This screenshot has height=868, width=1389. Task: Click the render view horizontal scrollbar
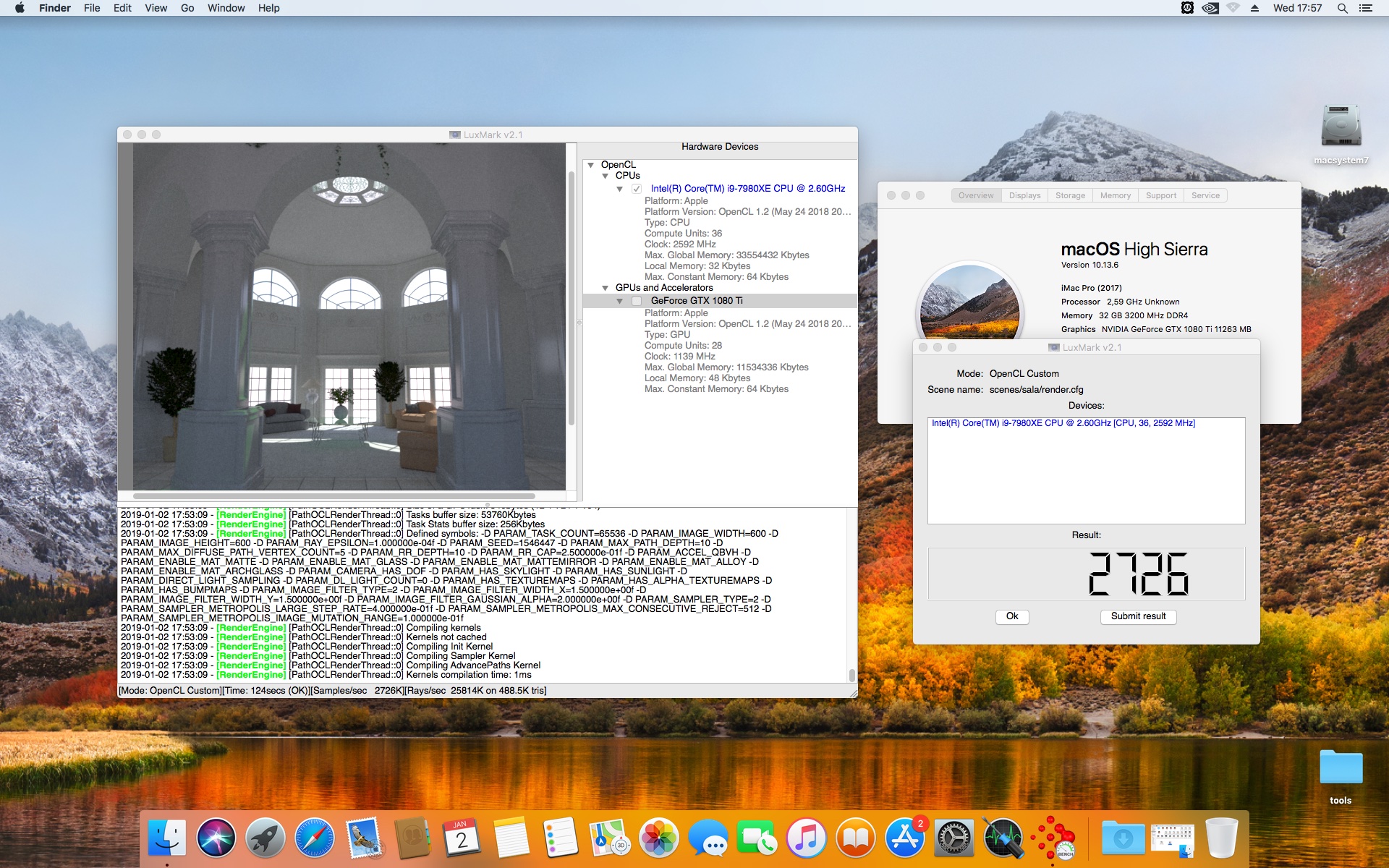(x=334, y=496)
